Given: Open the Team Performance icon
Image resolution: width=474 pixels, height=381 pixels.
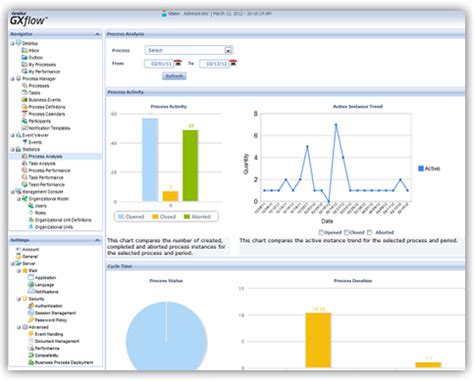Looking at the screenshot, I should tap(24, 184).
